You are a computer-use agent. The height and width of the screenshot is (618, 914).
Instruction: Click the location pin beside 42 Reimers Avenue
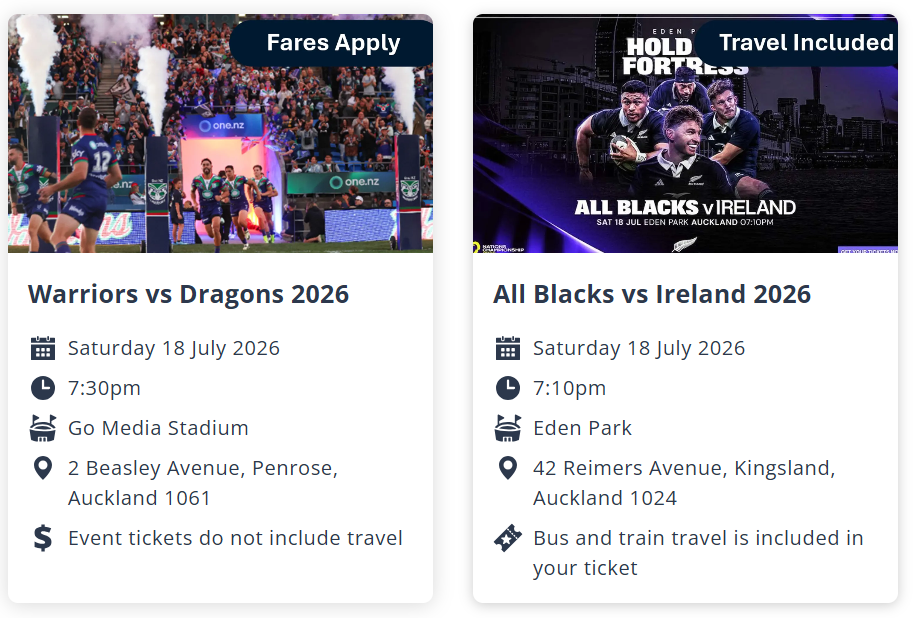[508, 468]
